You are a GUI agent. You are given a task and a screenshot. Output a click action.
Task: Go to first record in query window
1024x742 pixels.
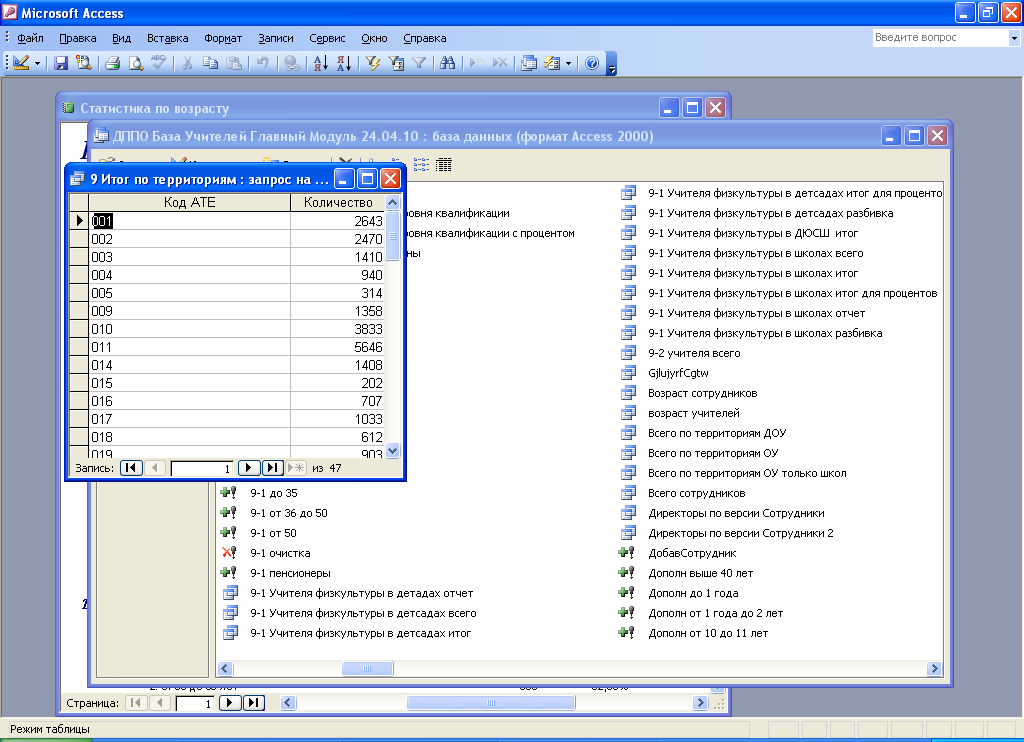pos(131,468)
